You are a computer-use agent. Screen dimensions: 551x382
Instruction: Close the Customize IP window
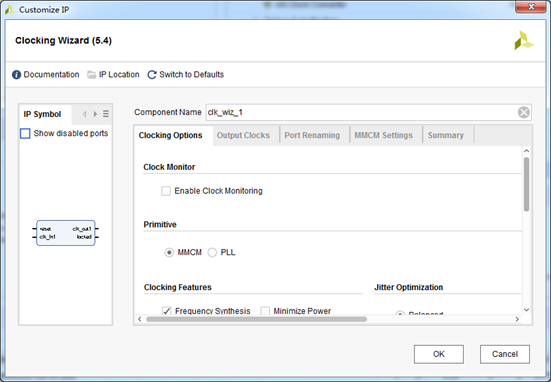click(x=531, y=7)
